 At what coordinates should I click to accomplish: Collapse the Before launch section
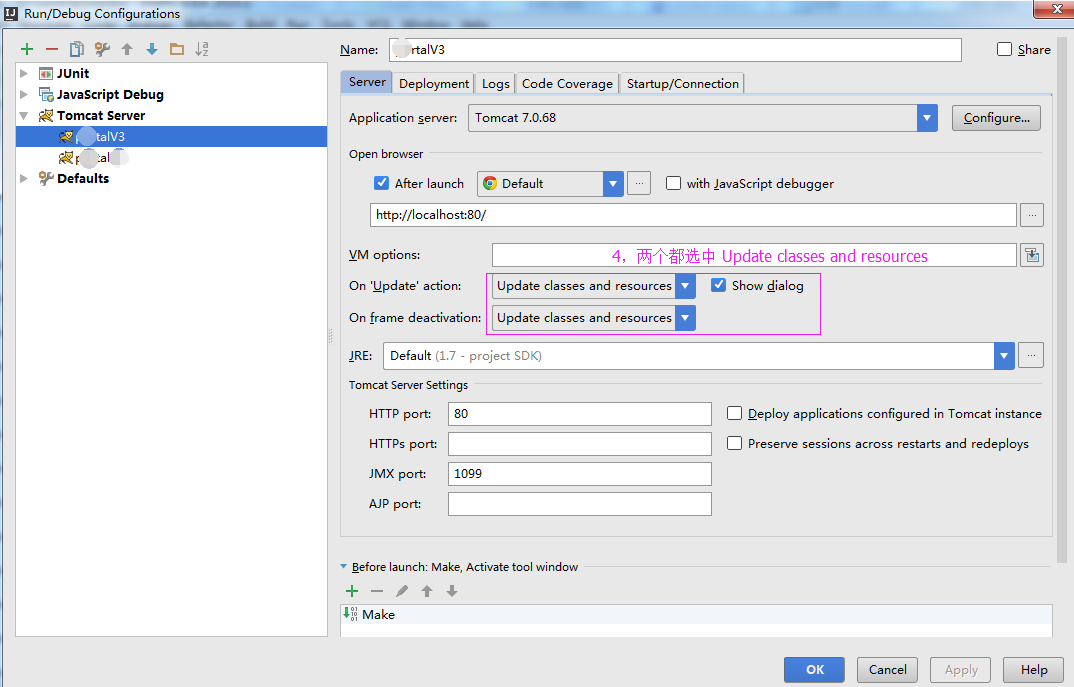[344, 567]
